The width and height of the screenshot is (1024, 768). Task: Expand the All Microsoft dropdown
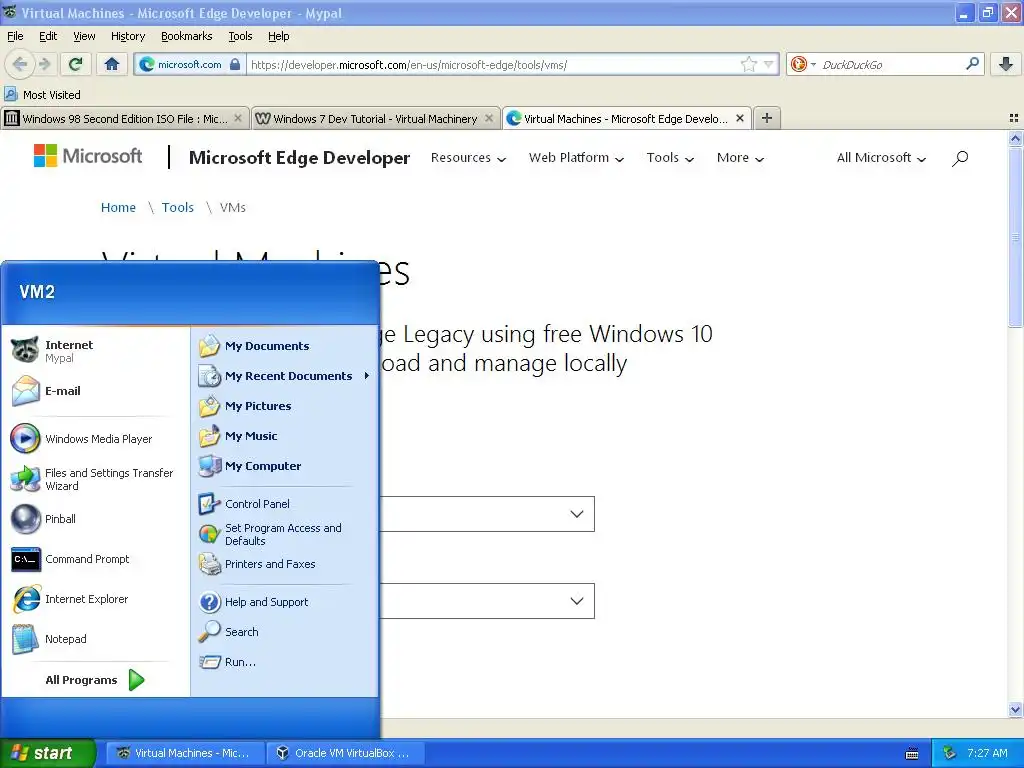[x=881, y=158]
